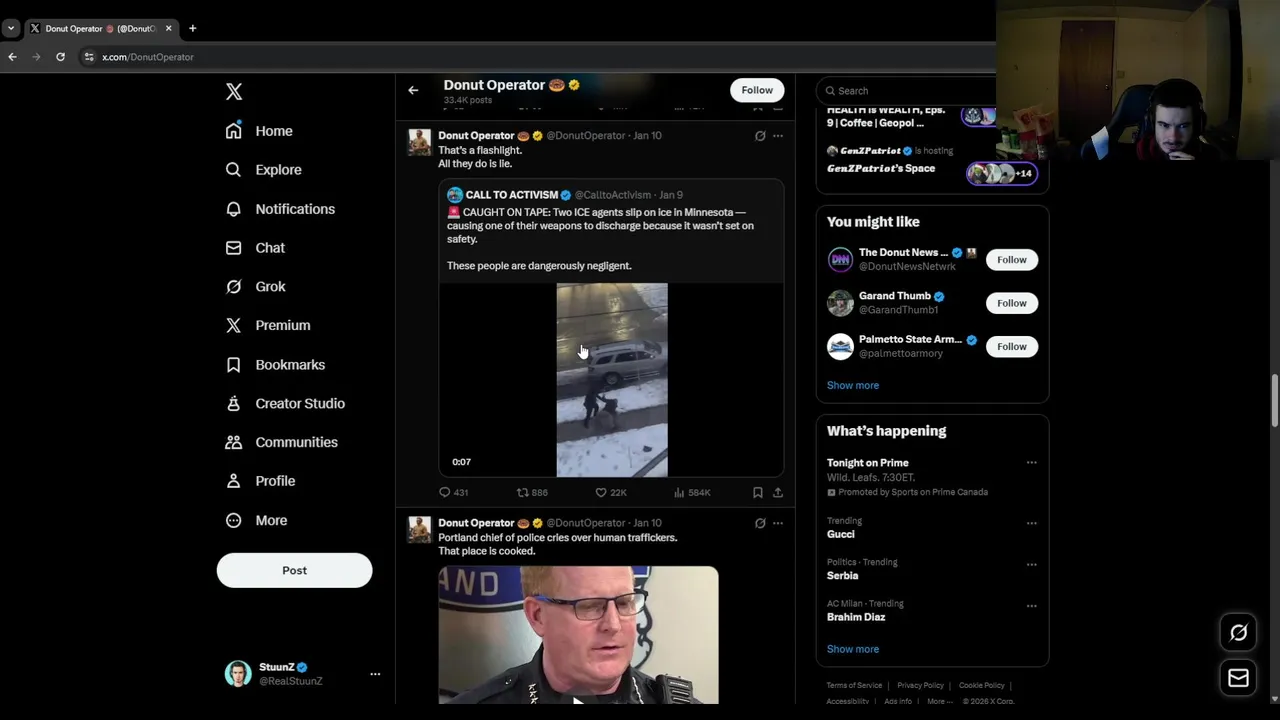The height and width of the screenshot is (720, 1280).
Task: Click the Post button
Action: (294, 570)
